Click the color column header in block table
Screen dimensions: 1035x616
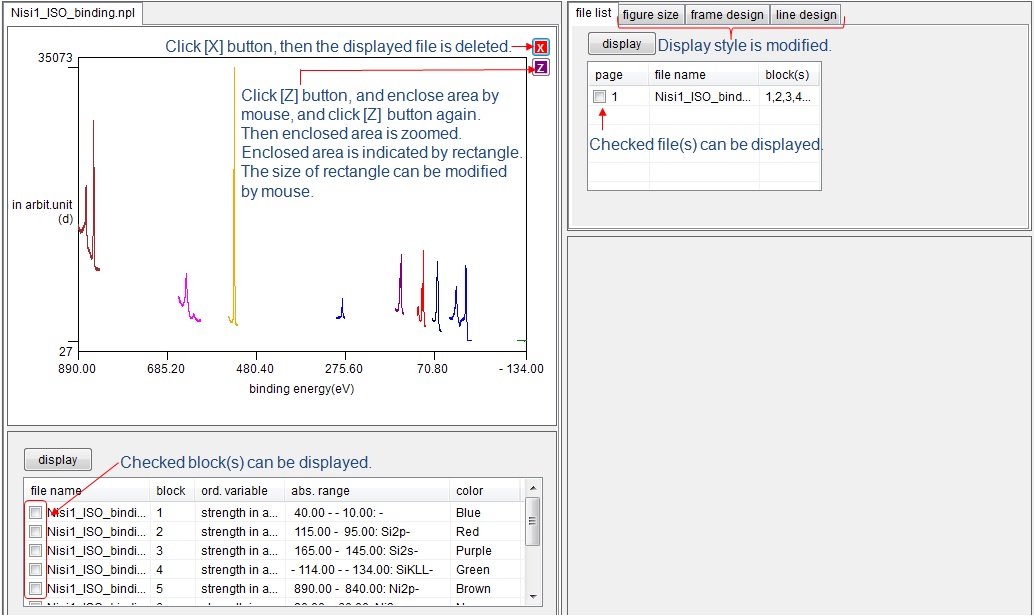pyautogui.click(x=470, y=491)
